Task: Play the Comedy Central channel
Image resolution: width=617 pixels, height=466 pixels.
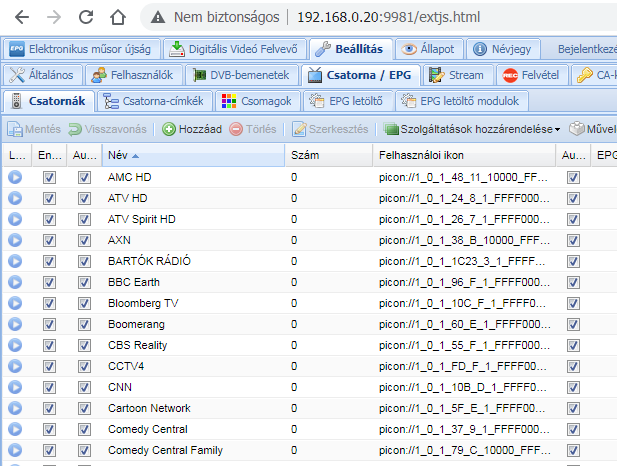Action: (15, 429)
